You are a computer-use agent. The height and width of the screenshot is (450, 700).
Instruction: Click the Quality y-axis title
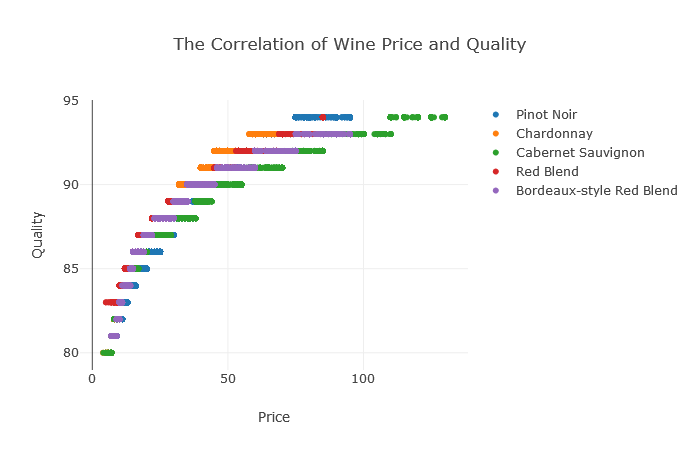click(38, 235)
